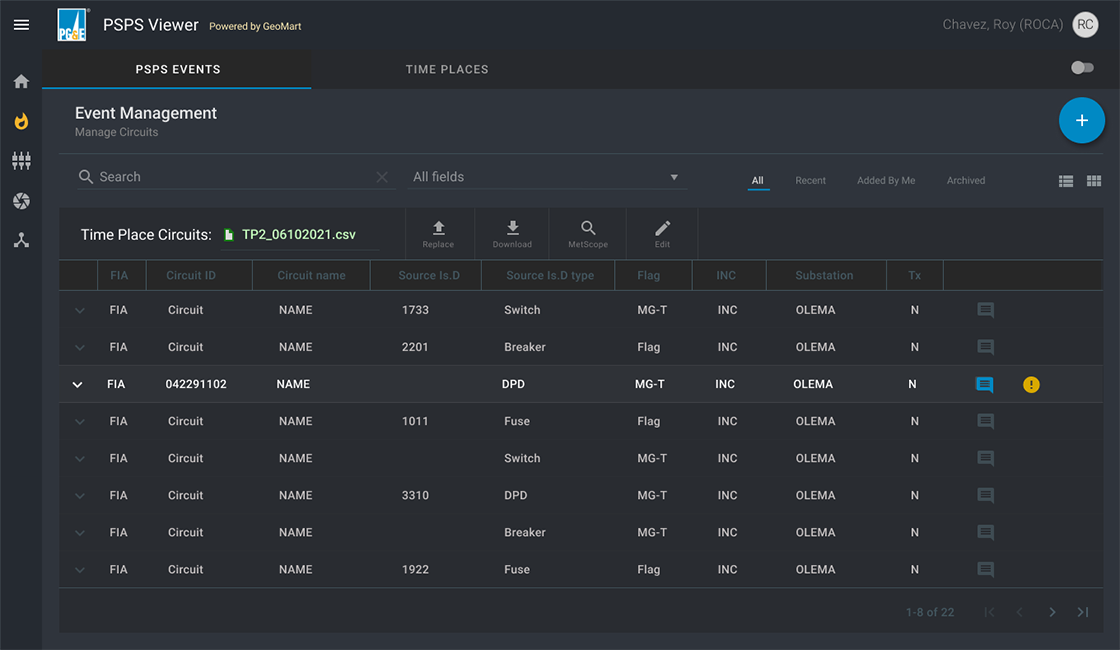Open MetScope search tool
Screen dimensions: 1120x650
coord(588,234)
